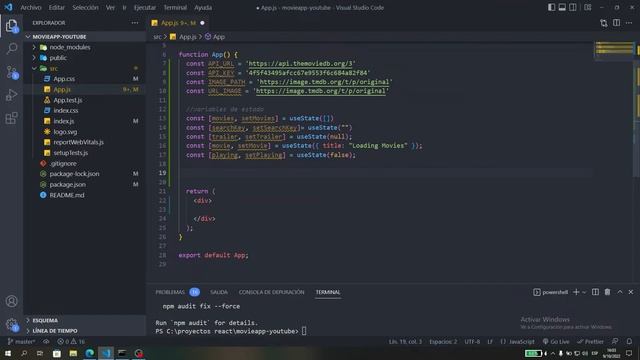Open Editar menu
The height and width of the screenshot is (360, 640).
click(56, 7)
